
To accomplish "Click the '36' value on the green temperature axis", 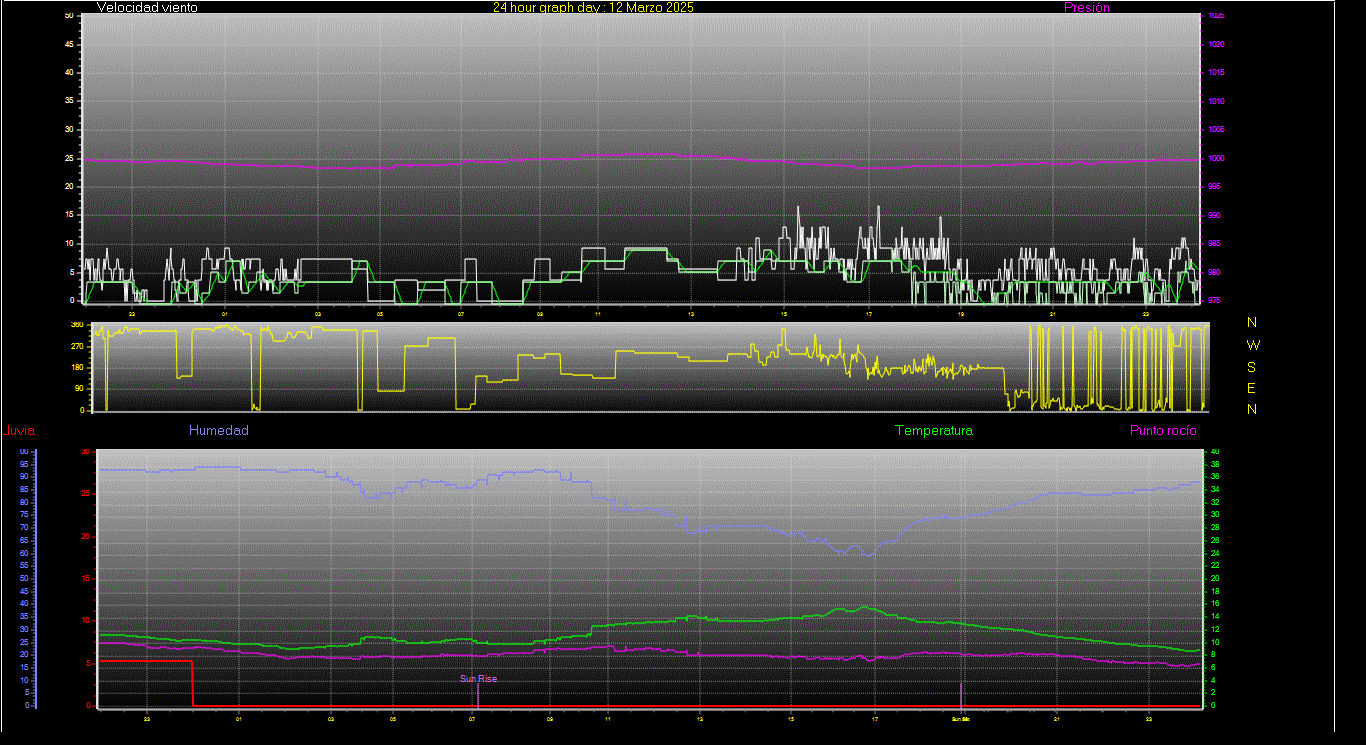I will coord(1215,477).
